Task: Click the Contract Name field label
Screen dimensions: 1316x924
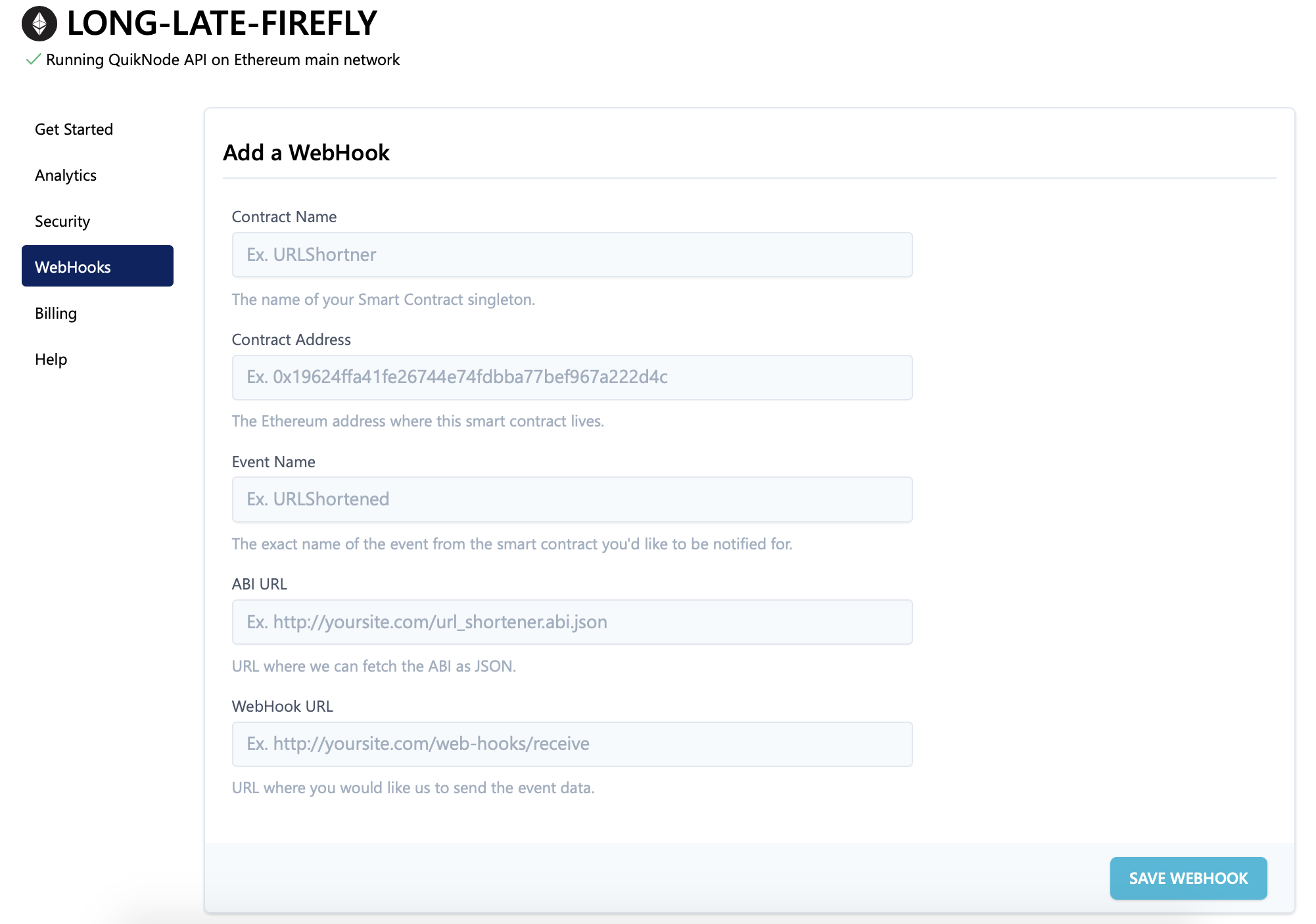Action: point(284,217)
